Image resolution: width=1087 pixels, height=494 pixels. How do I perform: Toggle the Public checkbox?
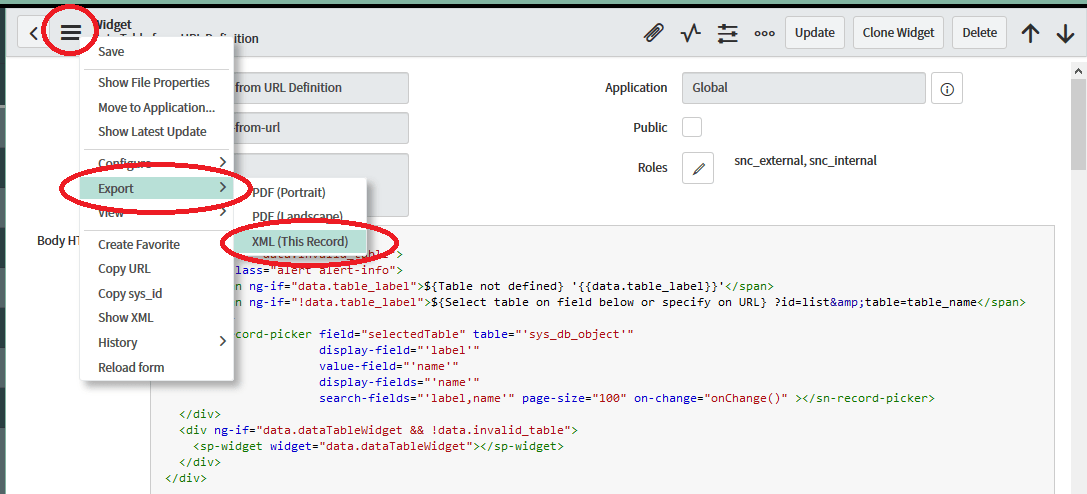pos(692,127)
